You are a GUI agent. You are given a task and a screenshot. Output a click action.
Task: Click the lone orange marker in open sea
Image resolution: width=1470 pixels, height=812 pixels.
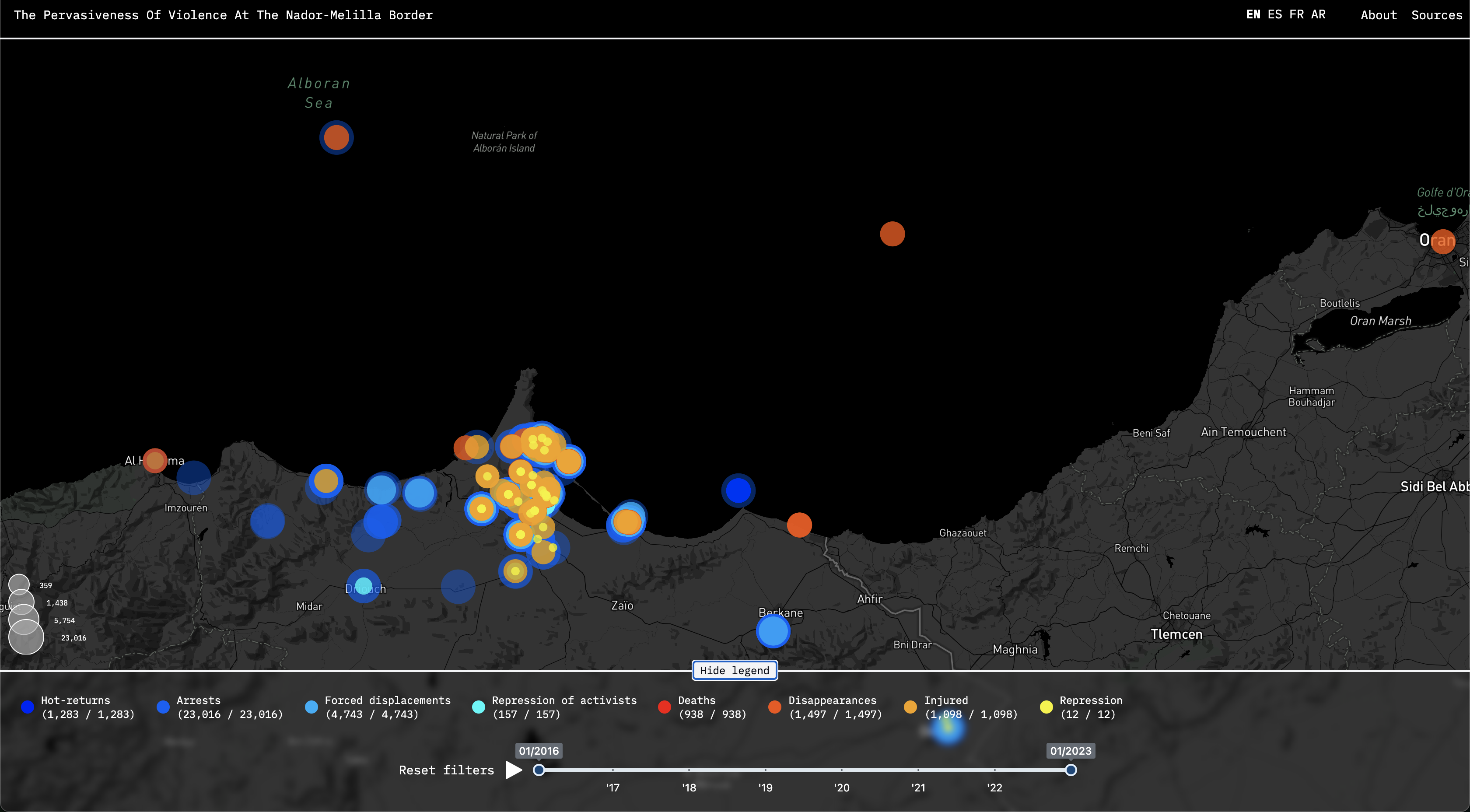coord(892,234)
